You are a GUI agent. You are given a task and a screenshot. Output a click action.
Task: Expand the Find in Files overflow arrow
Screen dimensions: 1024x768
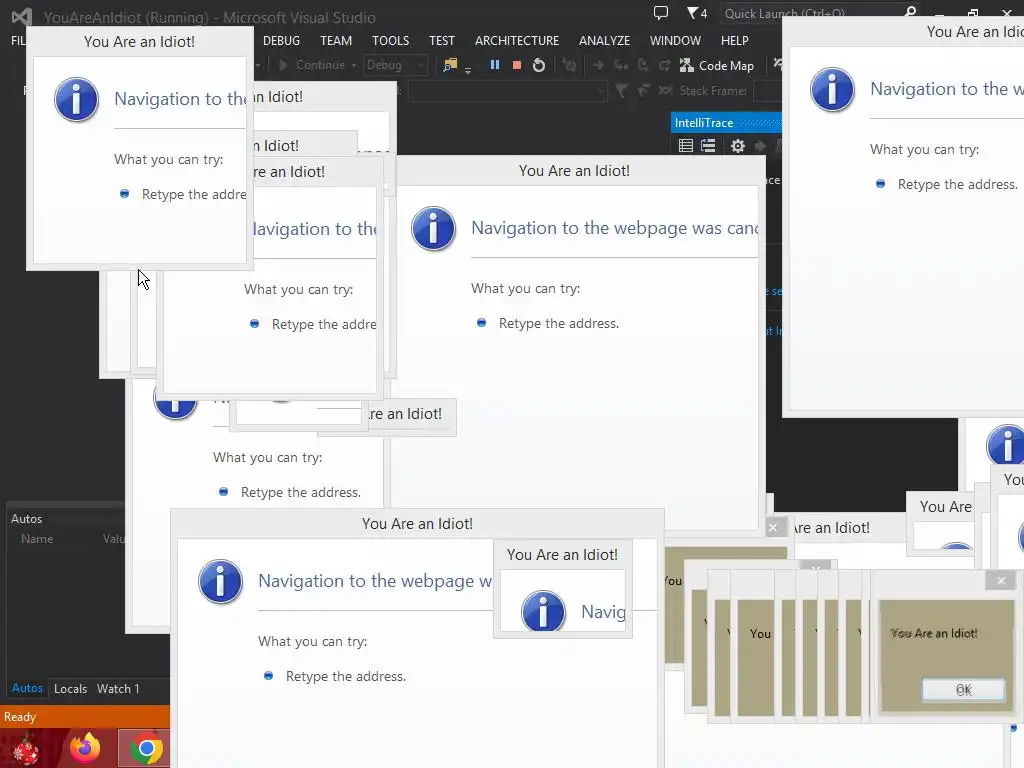pyautogui.click(x=468, y=71)
